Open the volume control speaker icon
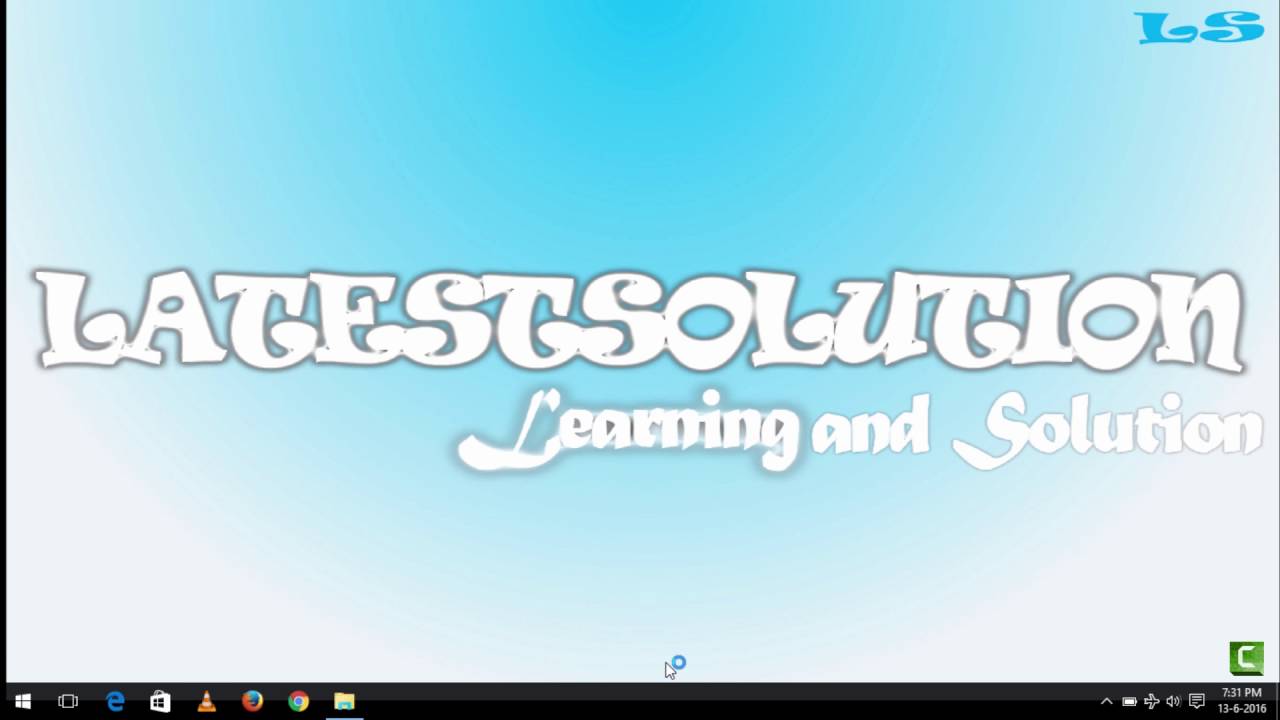This screenshot has width=1280, height=720. point(1173,702)
